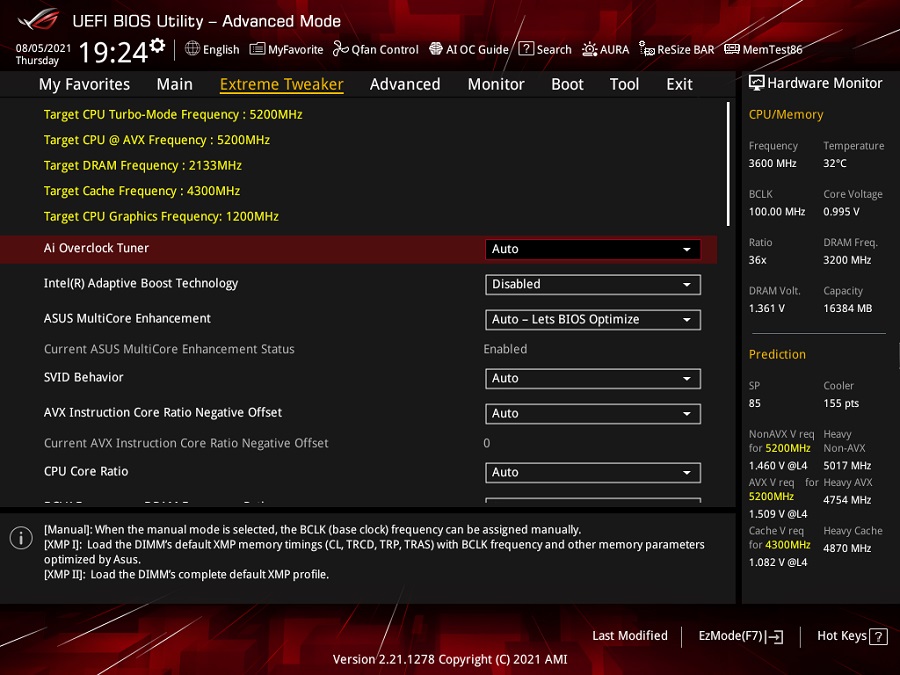The width and height of the screenshot is (900, 675).
Task: Open AVX Instruction Core Ratio Negative Offset dropdown
Action: (592, 414)
